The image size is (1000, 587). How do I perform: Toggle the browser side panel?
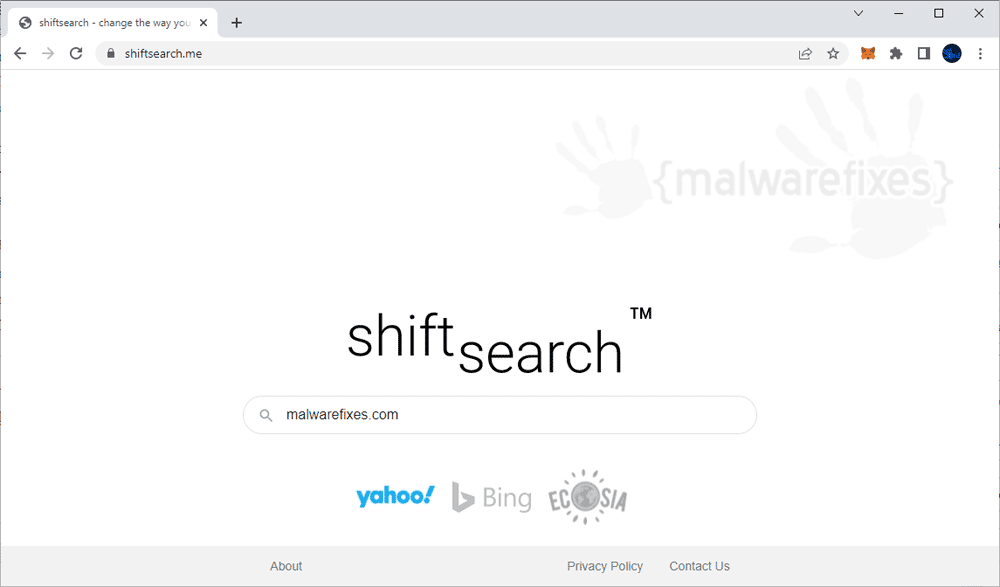[x=923, y=54]
